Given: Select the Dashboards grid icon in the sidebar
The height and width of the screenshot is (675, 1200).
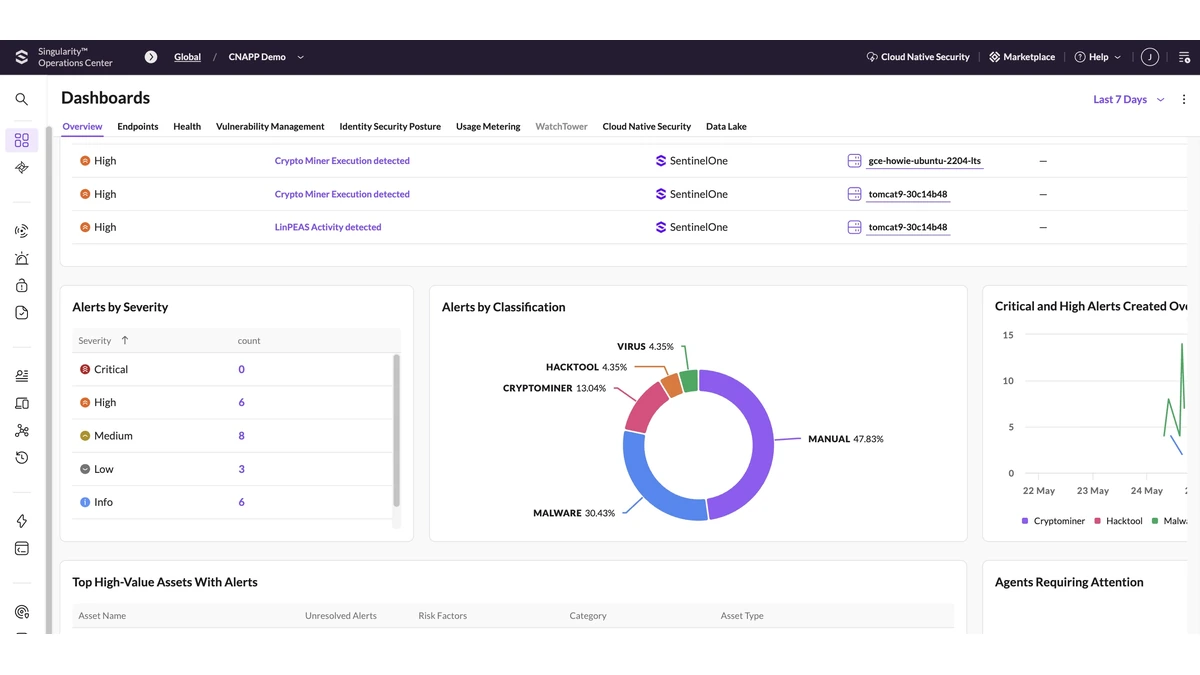Looking at the screenshot, I should pos(22,140).
